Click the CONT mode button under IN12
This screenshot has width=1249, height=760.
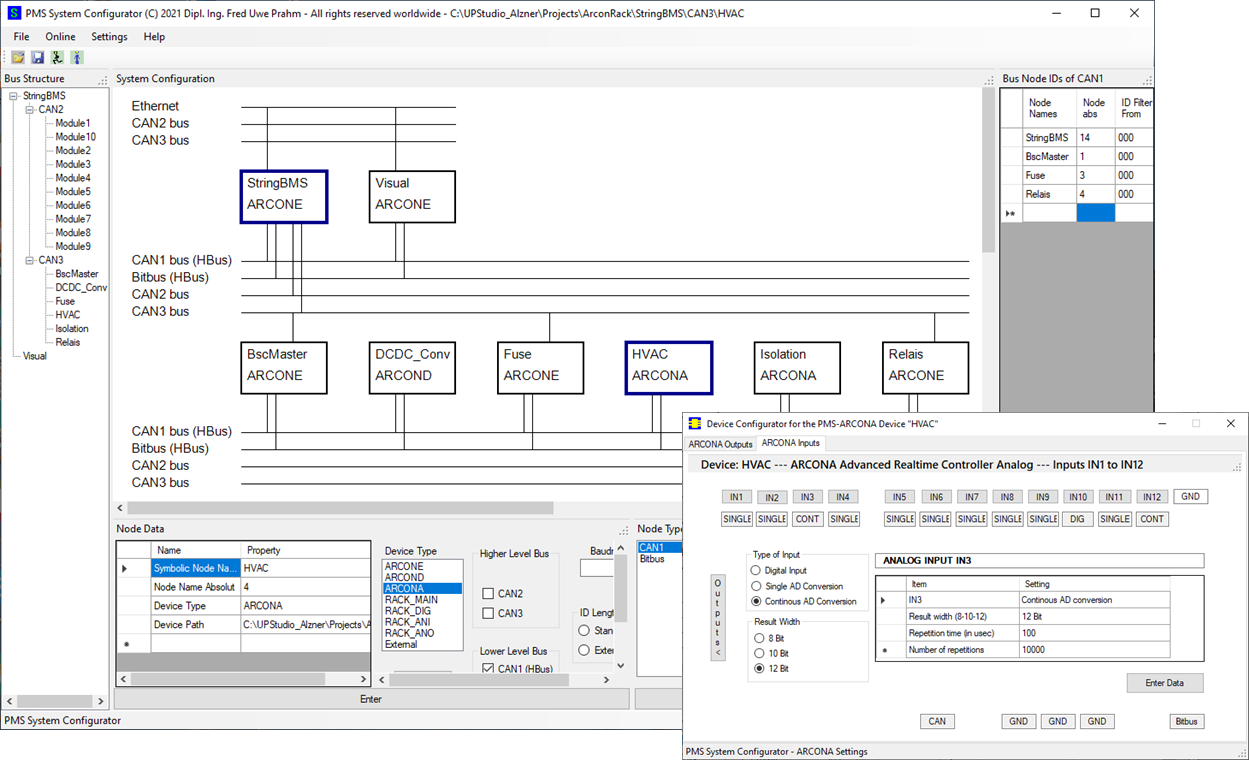click(1151, 518)
